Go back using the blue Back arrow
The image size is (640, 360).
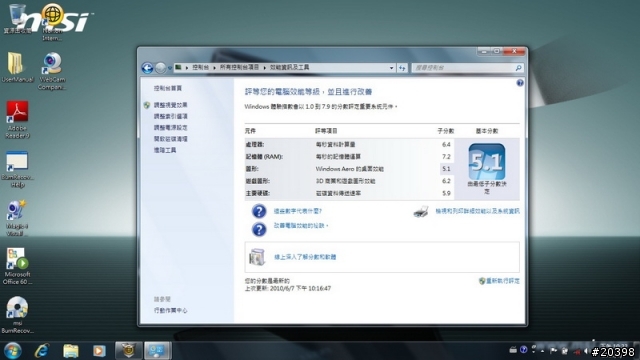coord(147,68)
